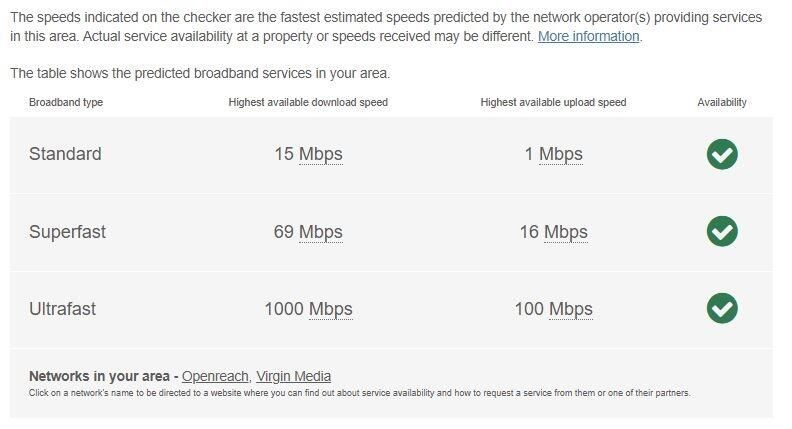
Task: Click the Standard availability checkmark icon
Action: pyautogui.click(x=722, y=154)
